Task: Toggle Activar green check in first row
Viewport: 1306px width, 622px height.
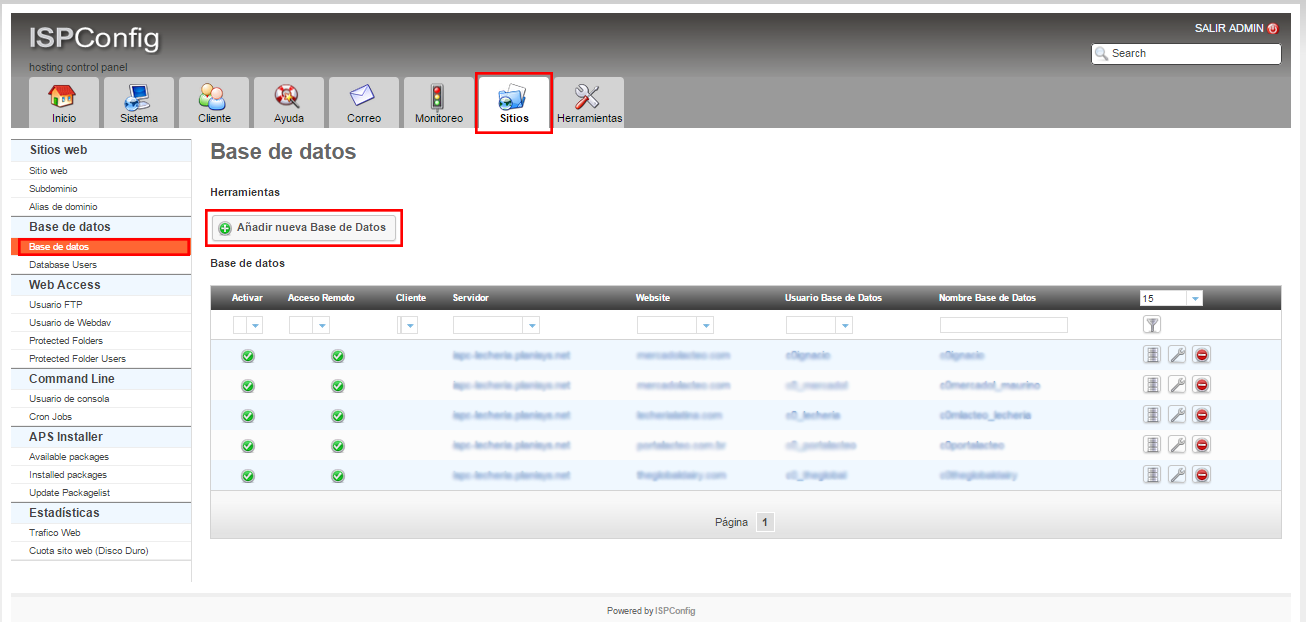Action: tap(248, 356)
